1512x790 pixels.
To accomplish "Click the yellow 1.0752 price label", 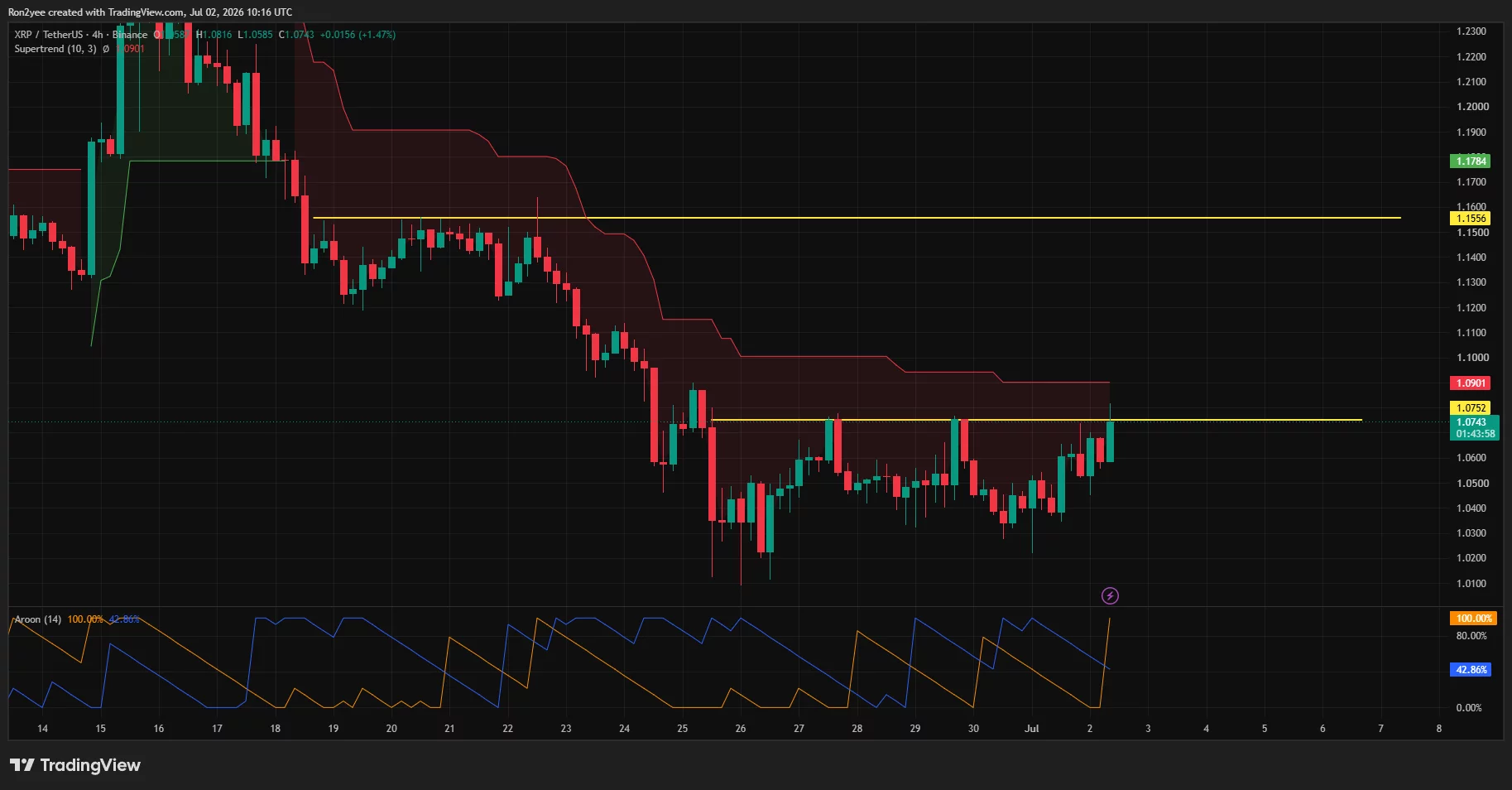I will tap(1471, 407).
